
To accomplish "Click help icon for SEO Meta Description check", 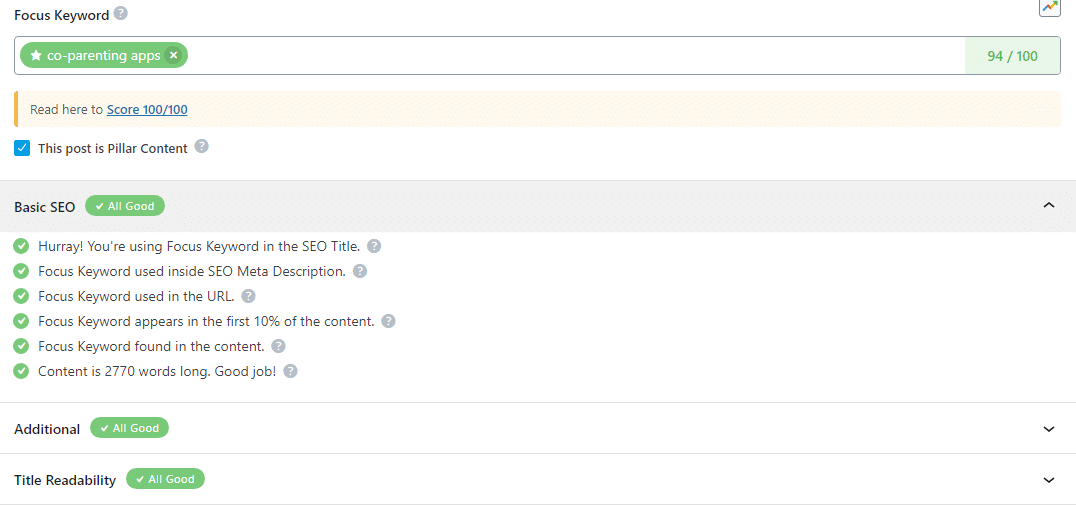I will click(360, 271).
